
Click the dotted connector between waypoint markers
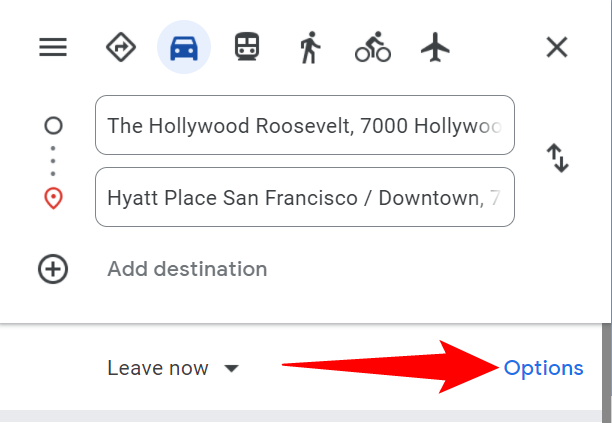(x=53, y=160)
